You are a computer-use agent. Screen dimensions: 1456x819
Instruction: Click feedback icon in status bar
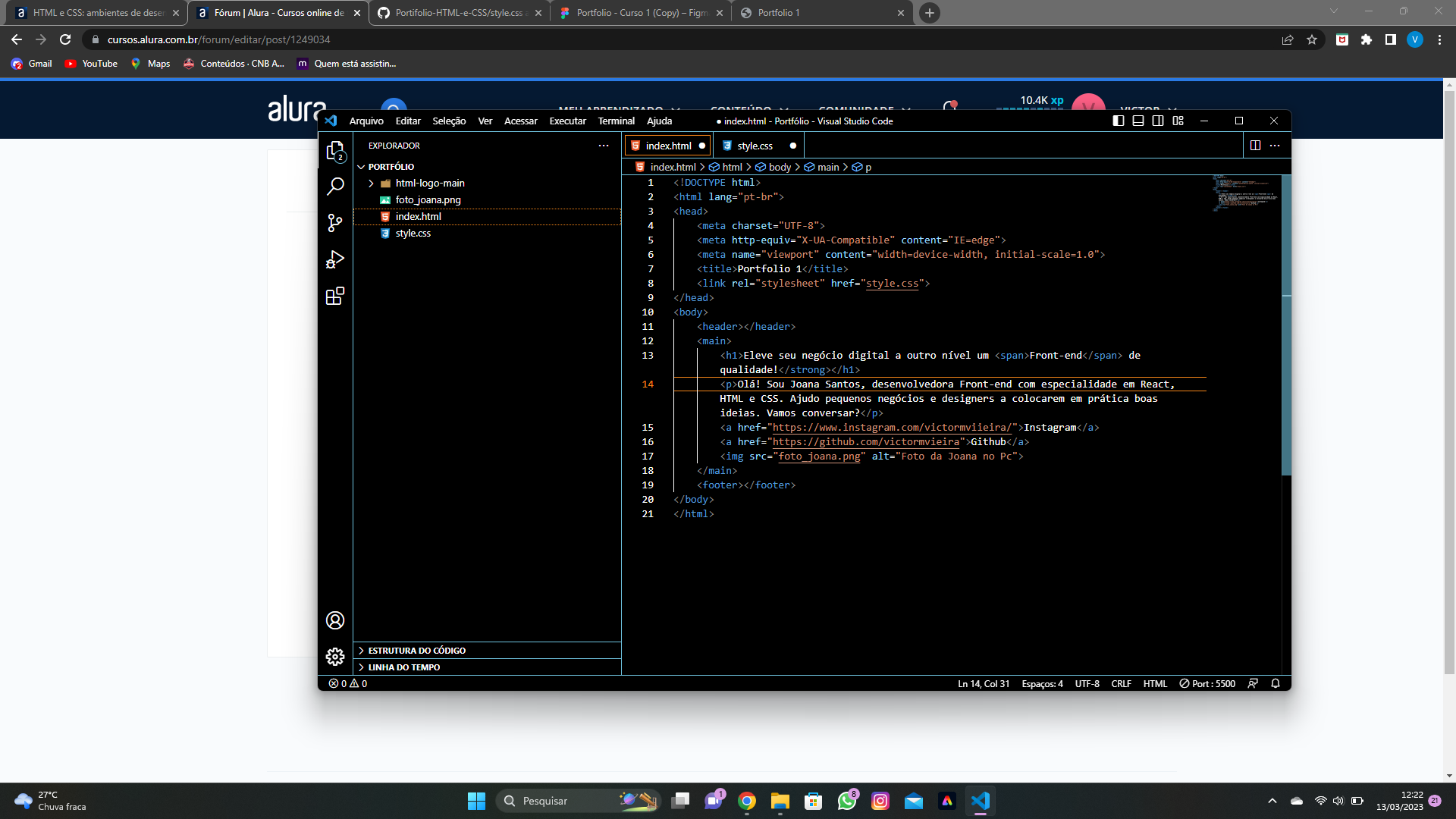[x=1253, y=684]
